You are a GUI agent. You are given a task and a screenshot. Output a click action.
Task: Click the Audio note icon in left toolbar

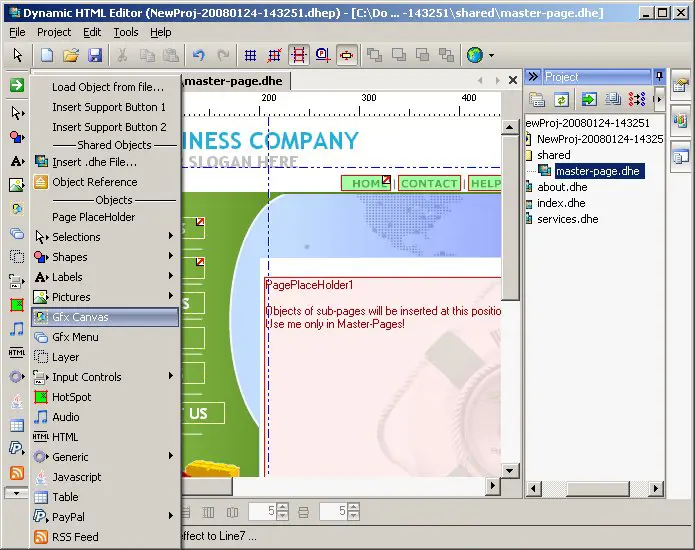(16, 328)
